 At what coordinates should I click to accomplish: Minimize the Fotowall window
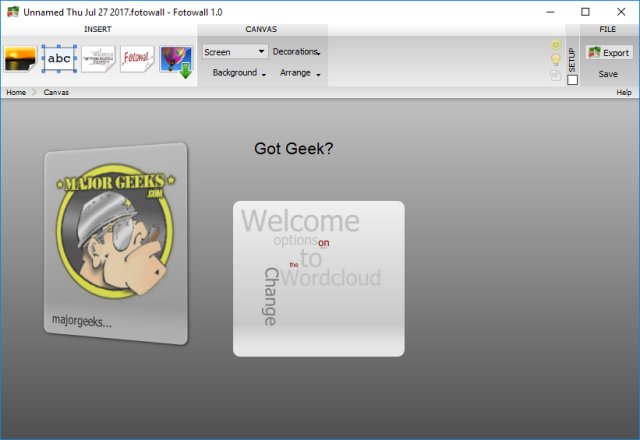click(550, 12)
